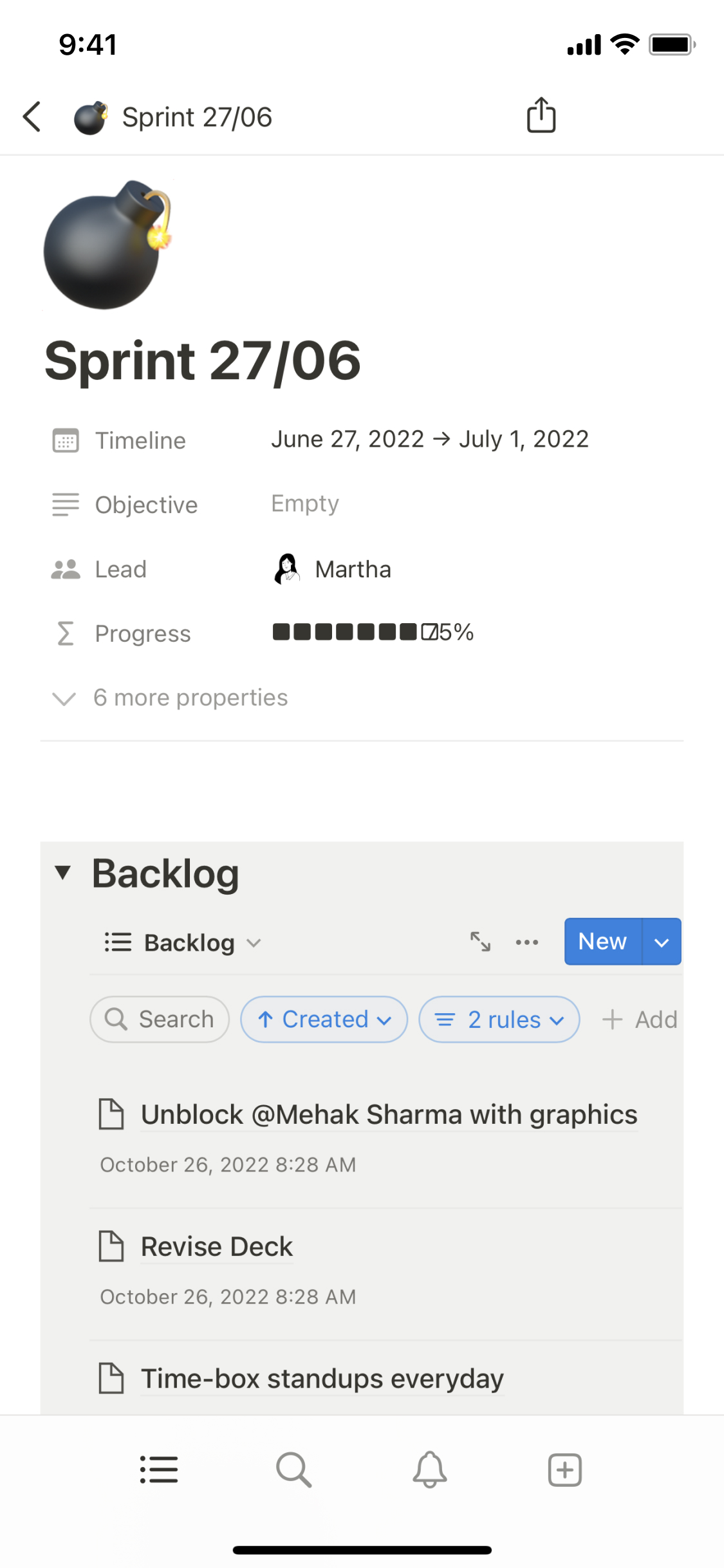The height and width of the screenshot is (1568, 724).
Task: Open the expand full-page arrows icon
Action: 480,942
